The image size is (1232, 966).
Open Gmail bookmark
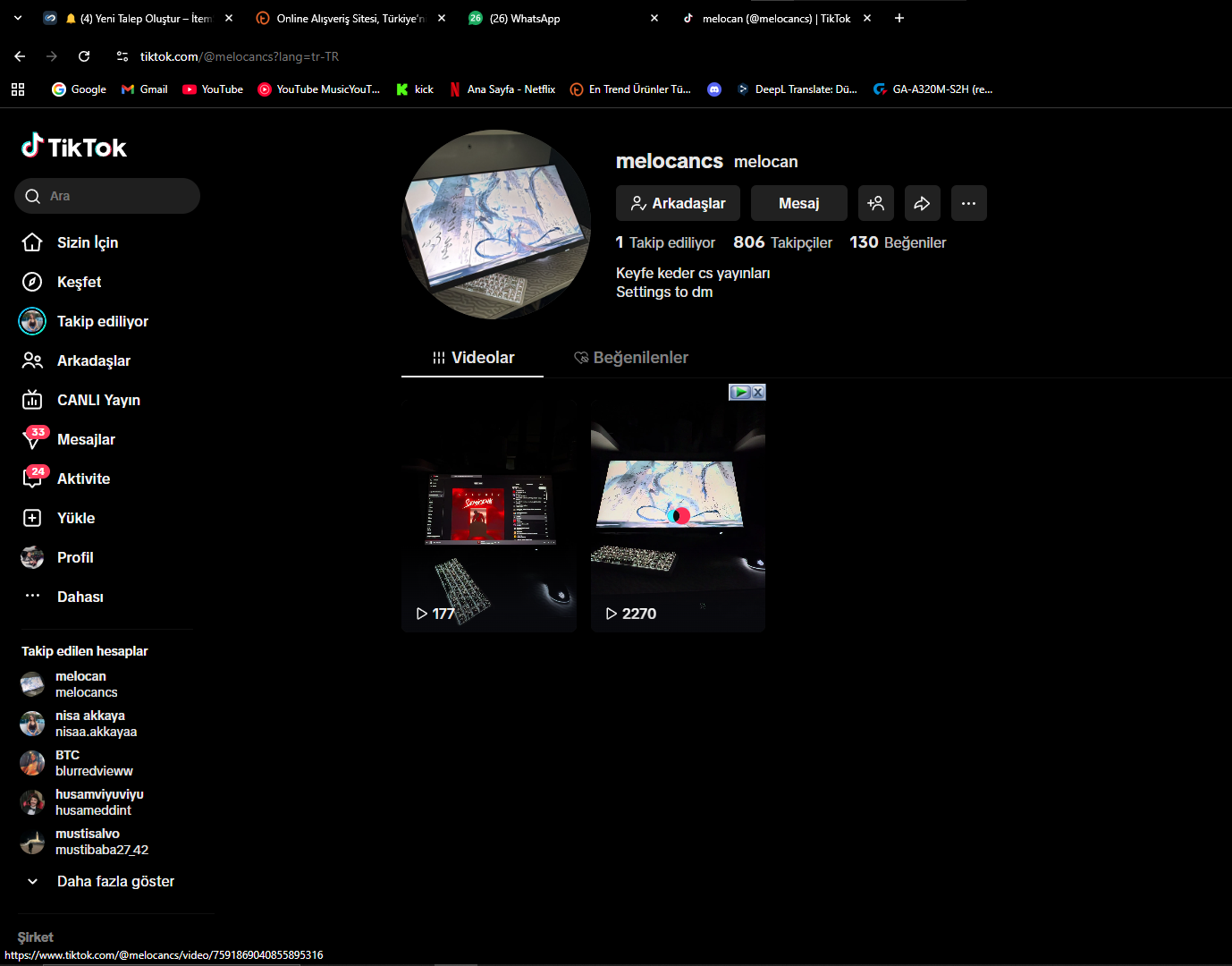pos(144,89)
